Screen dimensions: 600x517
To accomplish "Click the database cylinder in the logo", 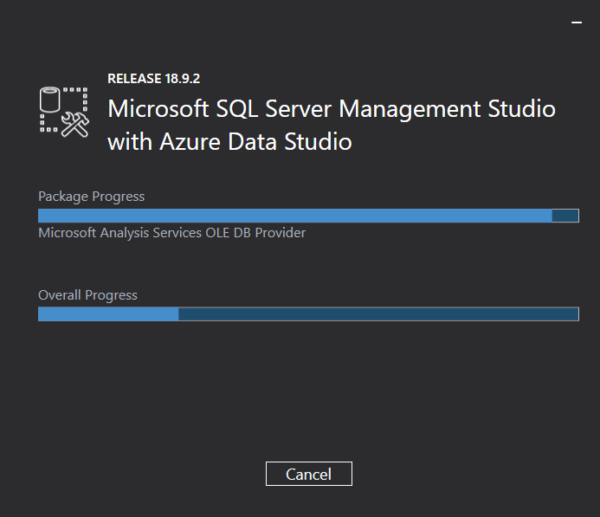I will (x=52, y=100).
